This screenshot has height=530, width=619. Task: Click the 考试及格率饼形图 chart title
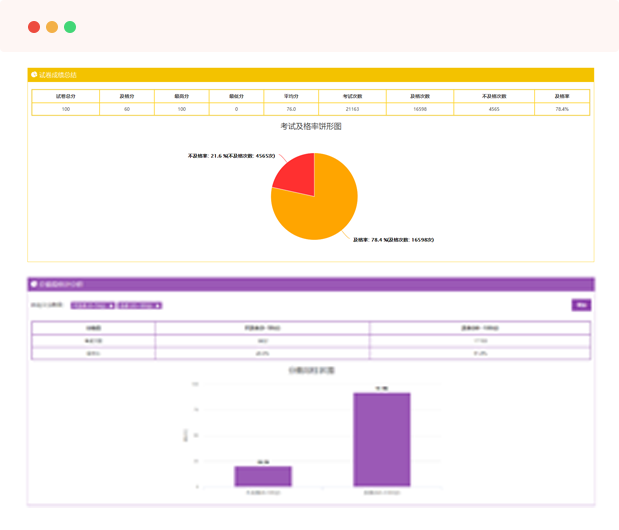pyautogui.click(x=311, y=127)
